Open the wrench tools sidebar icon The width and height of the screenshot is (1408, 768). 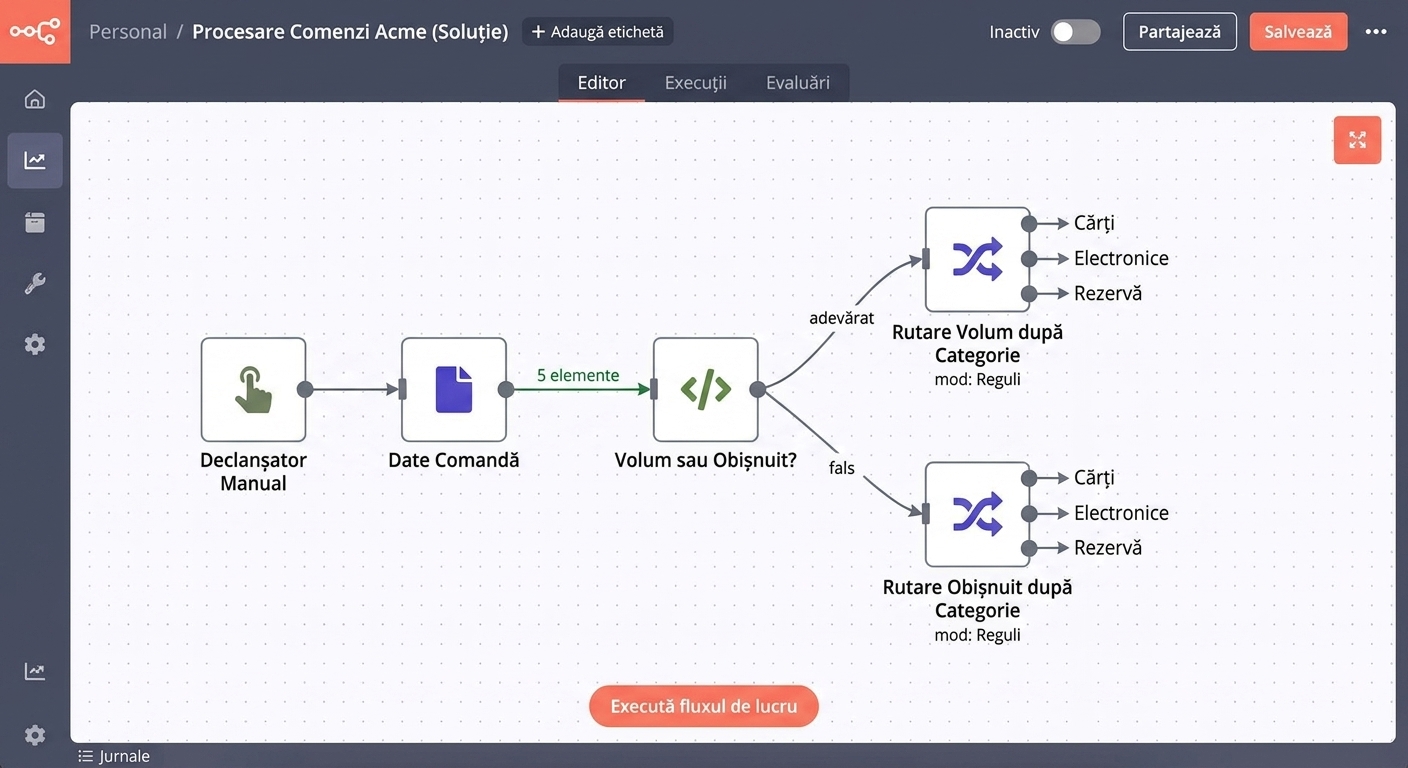(35, 284)
